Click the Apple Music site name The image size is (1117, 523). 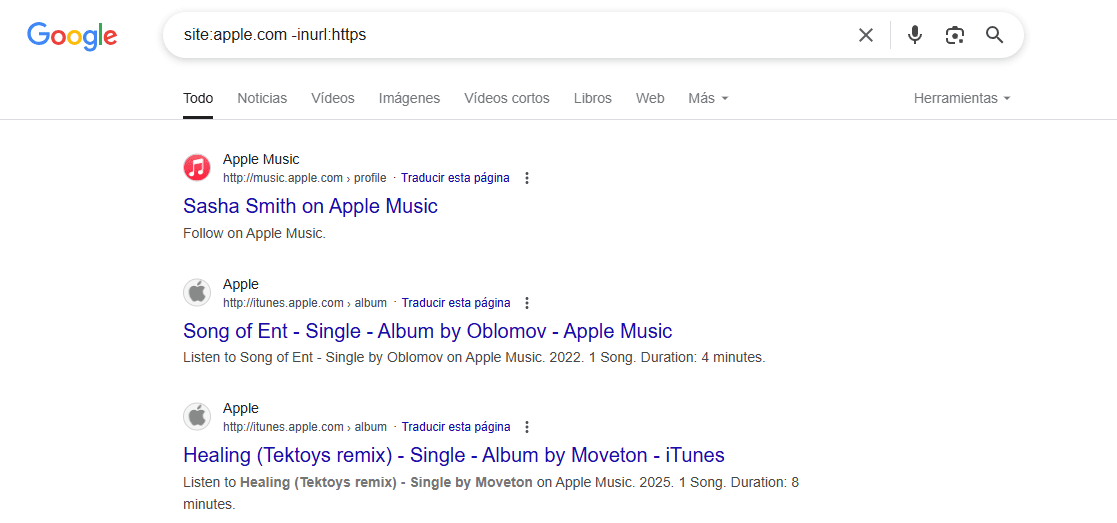pyautogui.click(x=261, y=160)
